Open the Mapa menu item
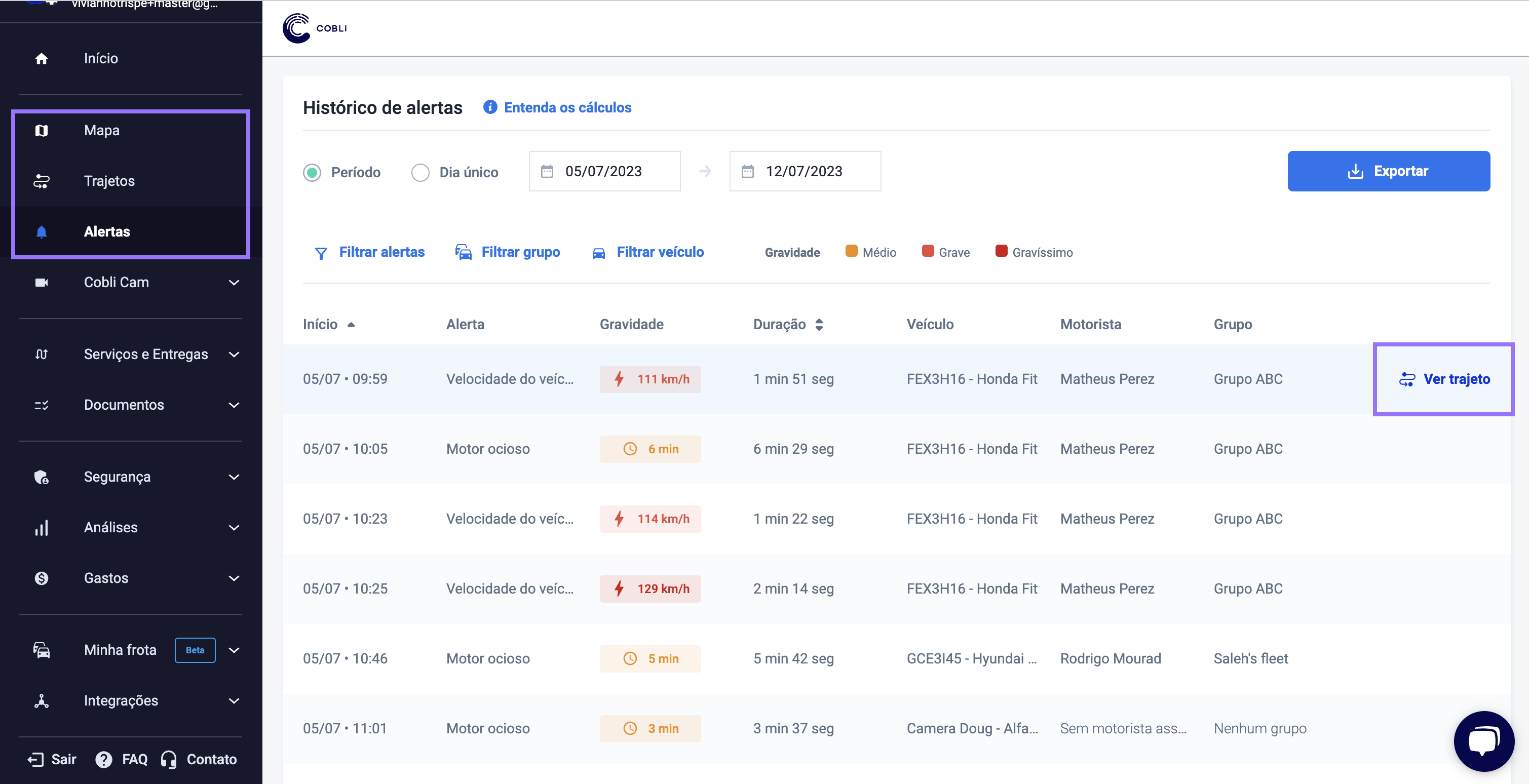 131,131
